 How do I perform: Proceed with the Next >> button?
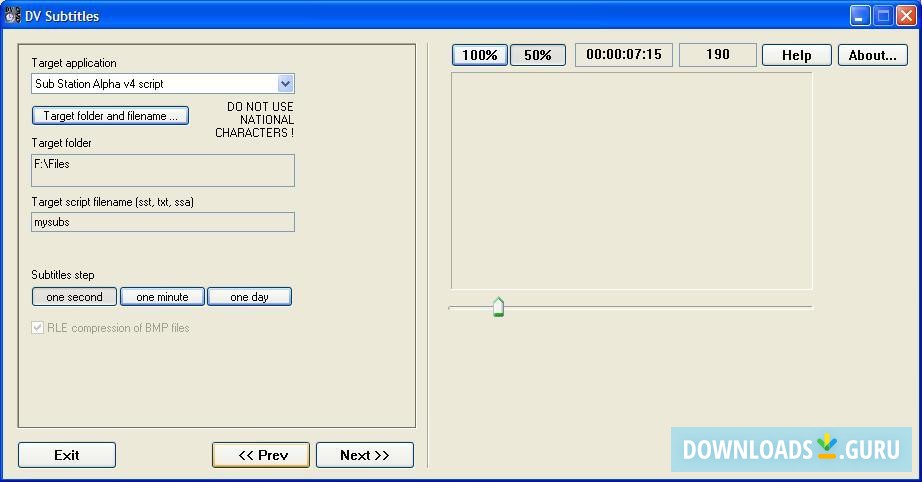coord(365,455)
